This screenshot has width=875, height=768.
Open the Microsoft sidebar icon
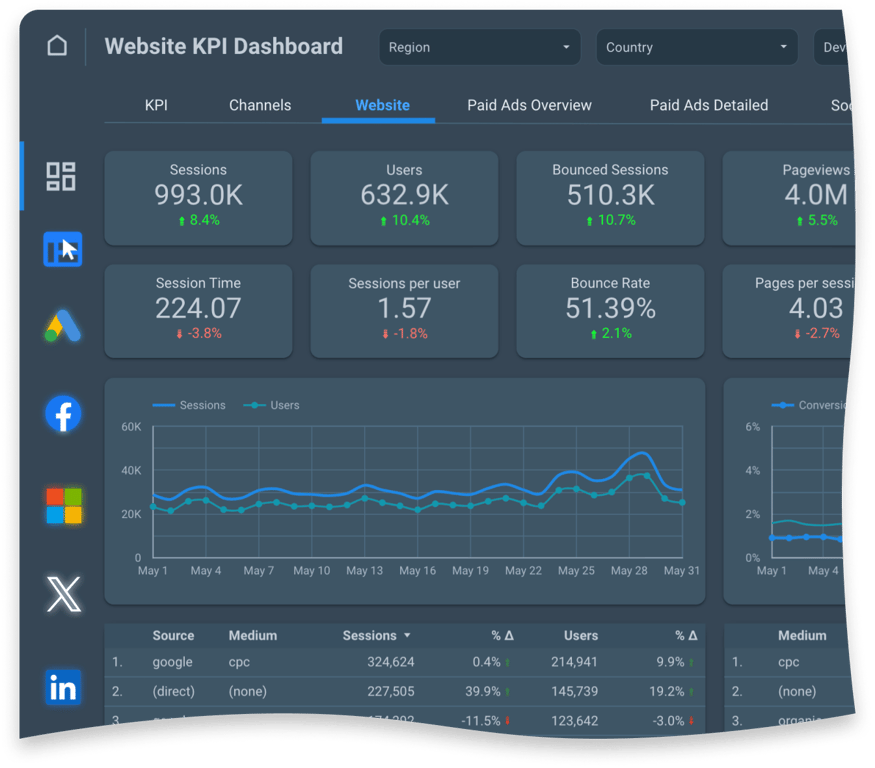(x=64, y=506)
